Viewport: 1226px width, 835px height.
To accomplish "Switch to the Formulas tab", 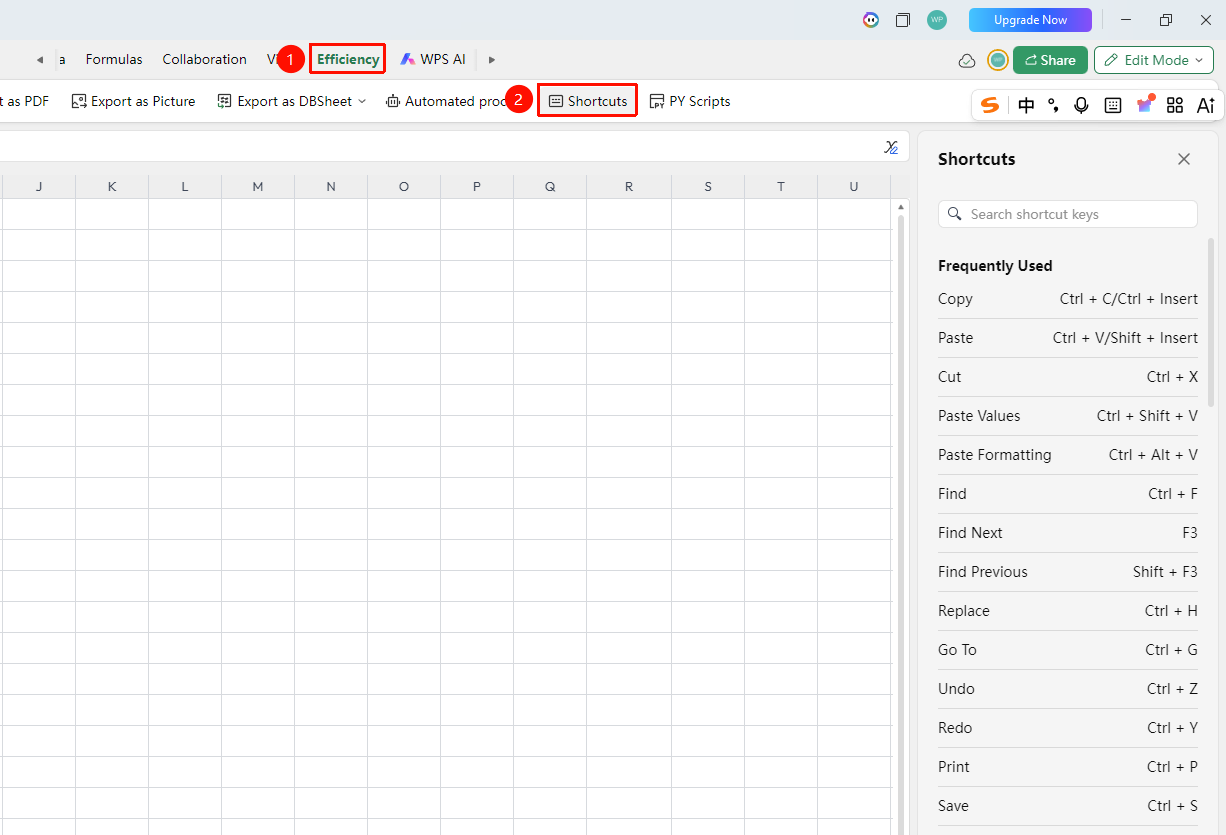I will pos(114,59).
